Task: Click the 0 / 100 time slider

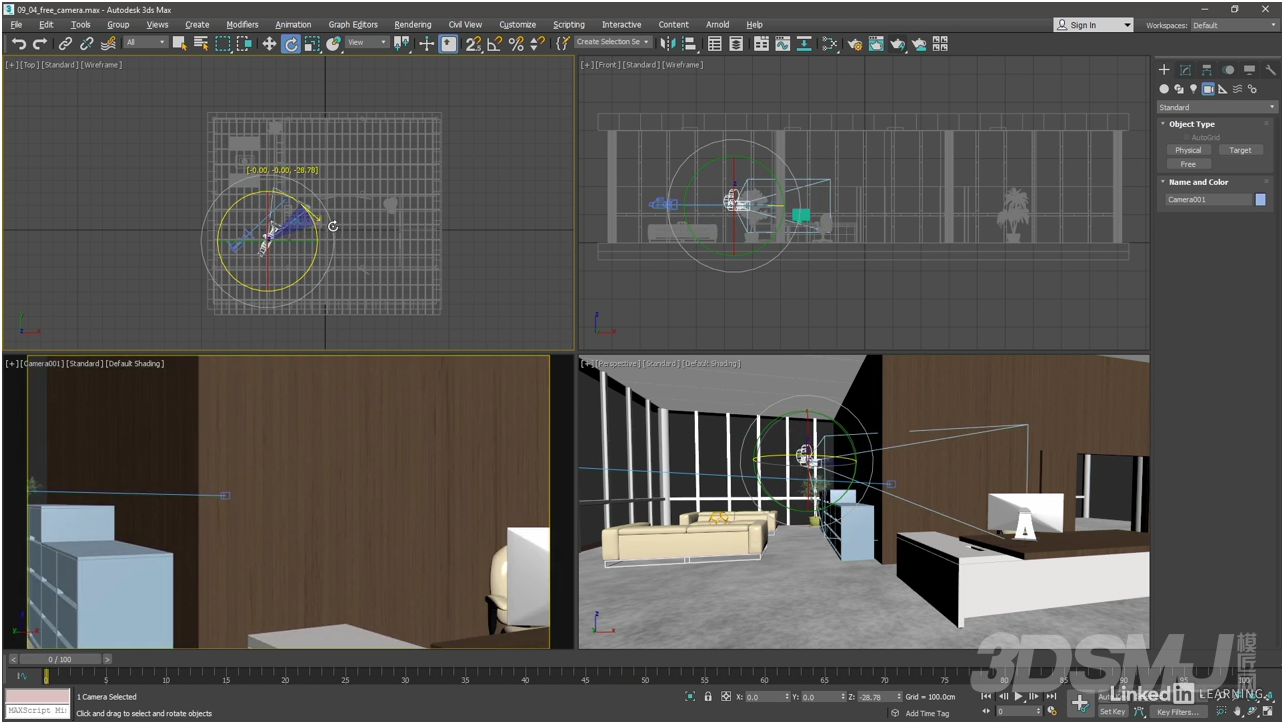Action: [x=60, y=659]
